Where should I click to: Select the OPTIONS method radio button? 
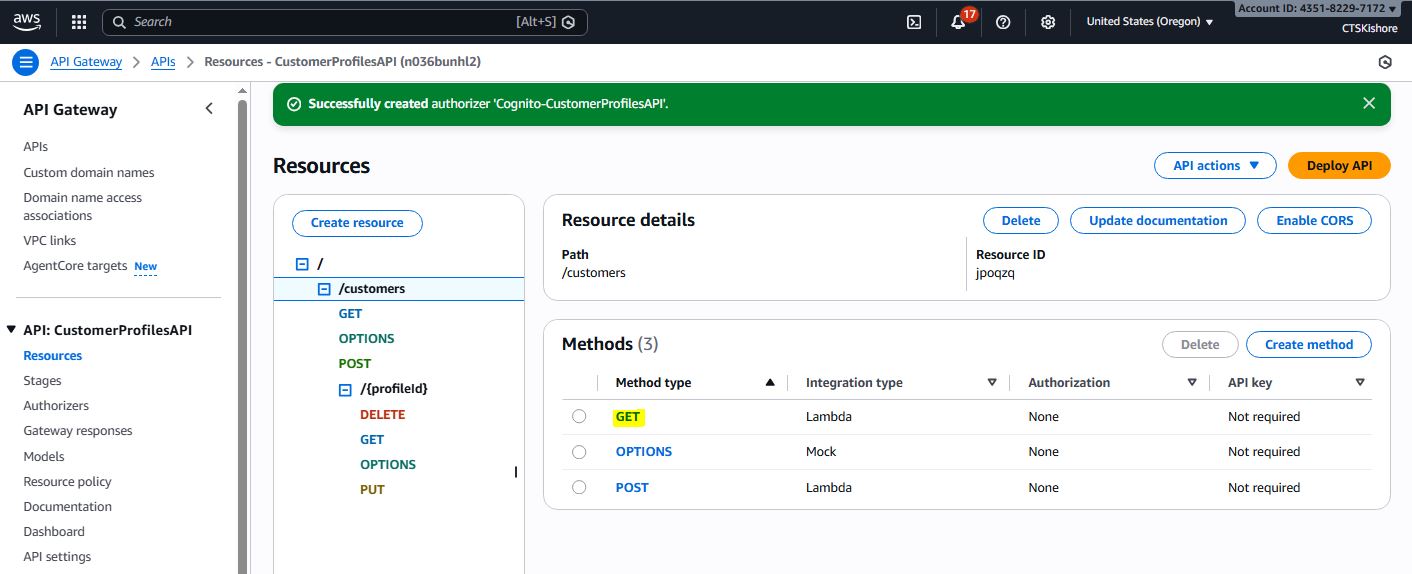tap(579, 452)
